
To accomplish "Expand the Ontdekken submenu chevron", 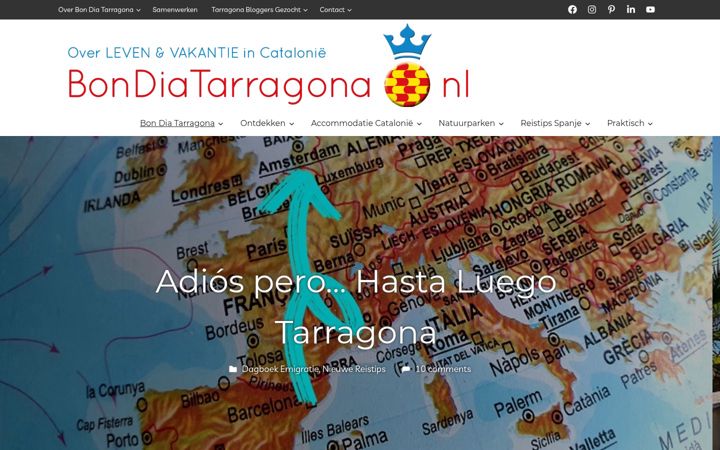I will pyautogui.click(x=292, y=124).
